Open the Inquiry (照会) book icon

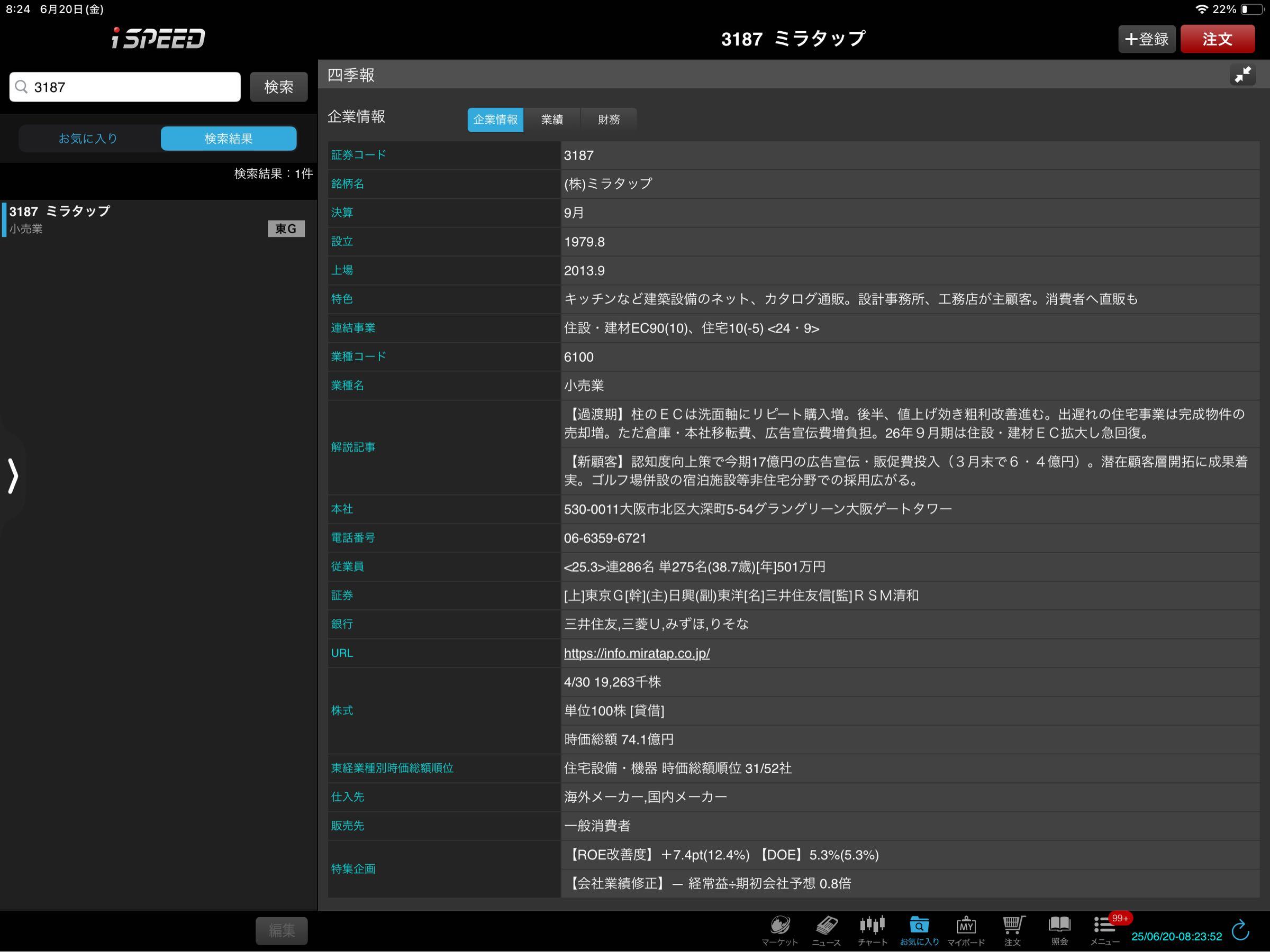pos(1059,930)
